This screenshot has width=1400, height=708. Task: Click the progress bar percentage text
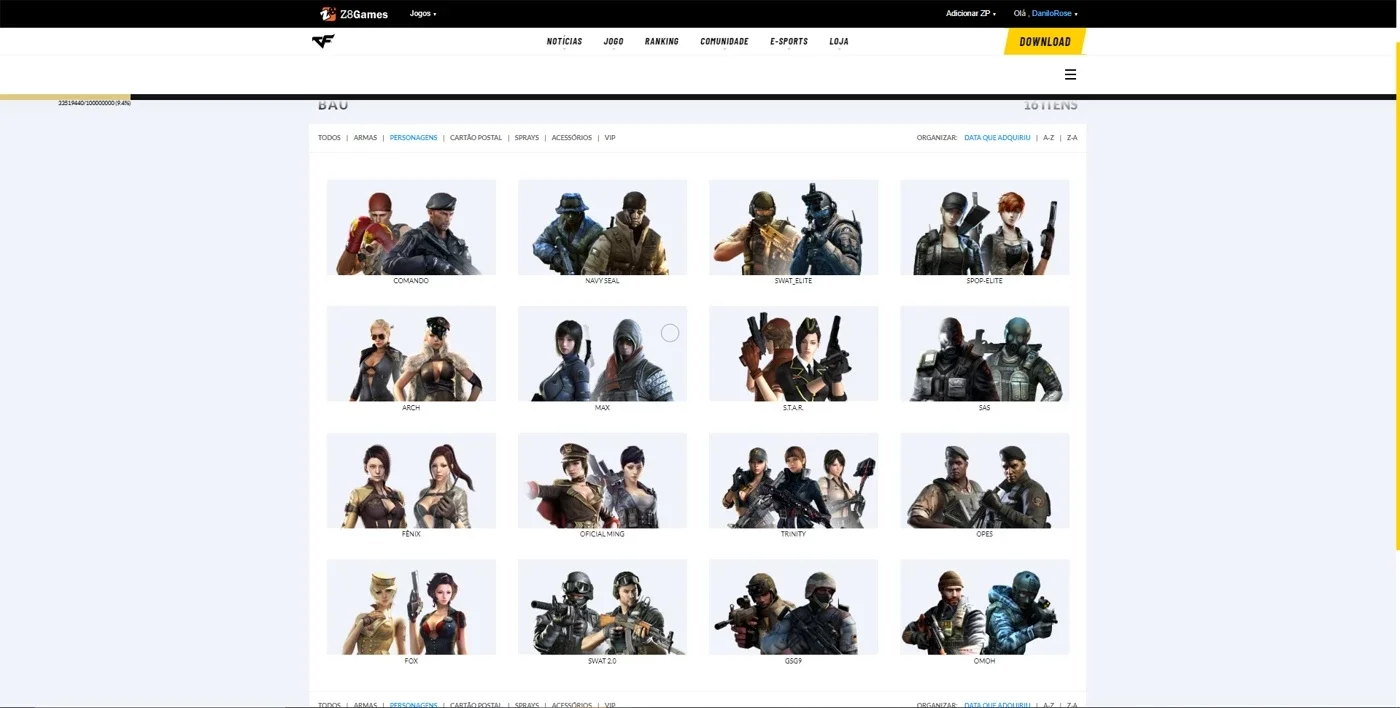95,103
